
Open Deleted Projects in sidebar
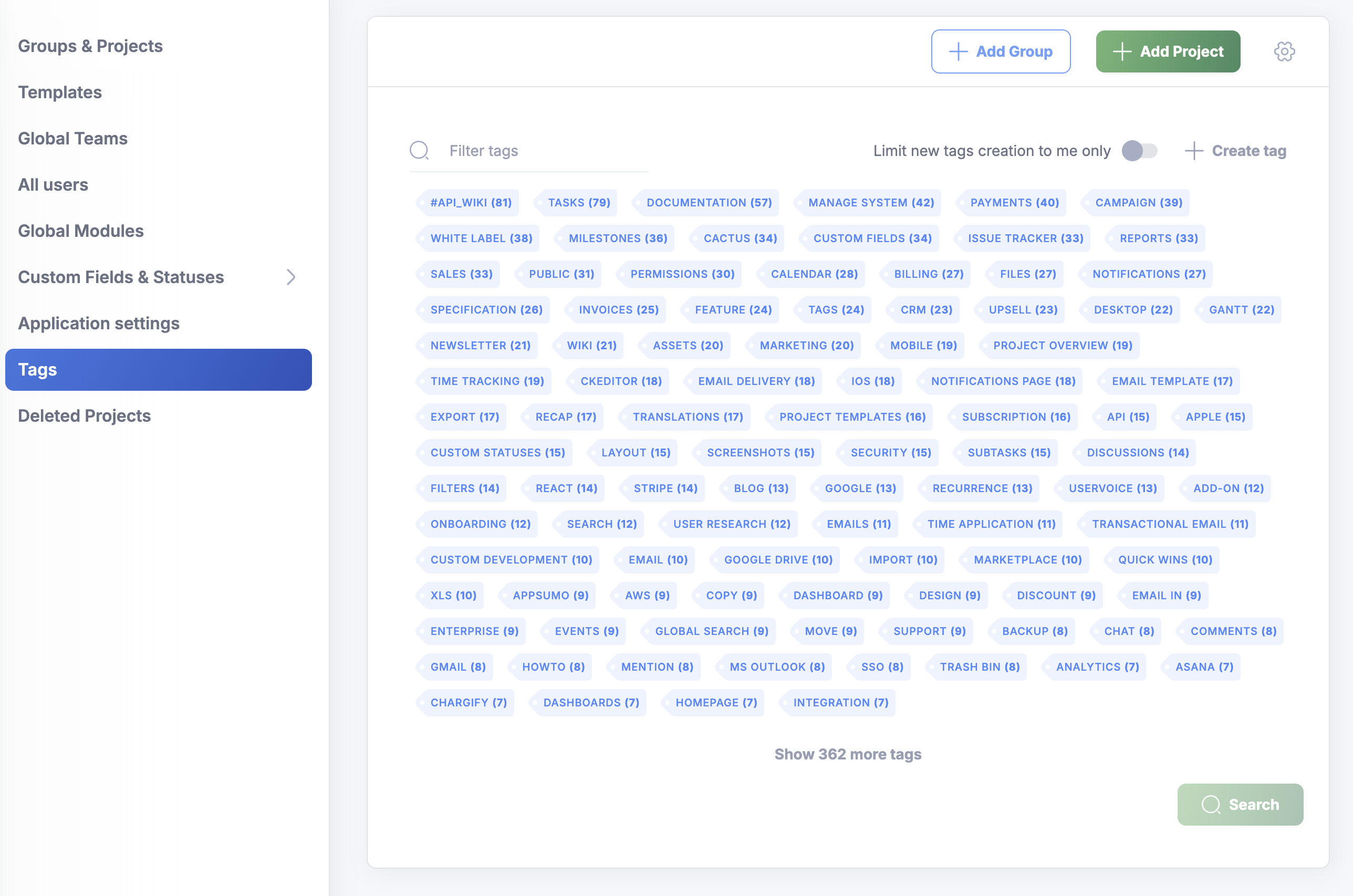click(x=84, y=416)
